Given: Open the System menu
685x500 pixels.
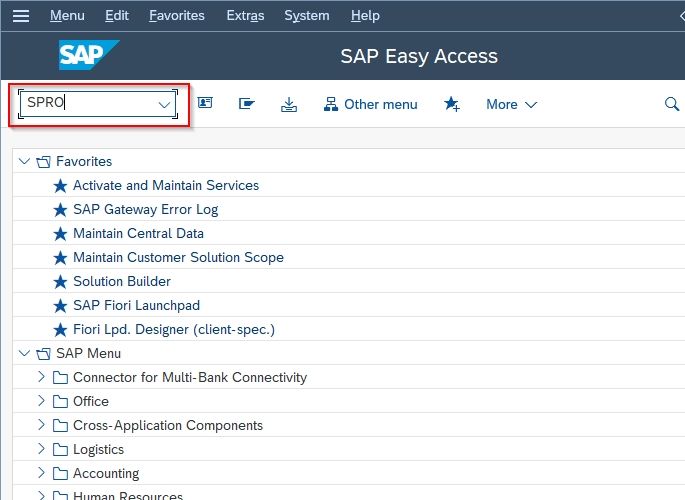Looking at the screenshot, I should pos(307,16).
